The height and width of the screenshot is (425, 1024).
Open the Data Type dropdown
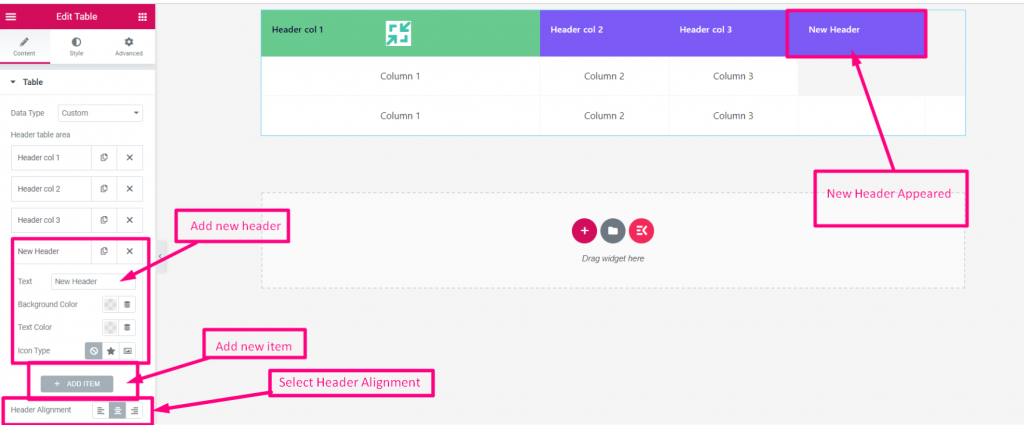pyautogui.click(x=100, y=113)
